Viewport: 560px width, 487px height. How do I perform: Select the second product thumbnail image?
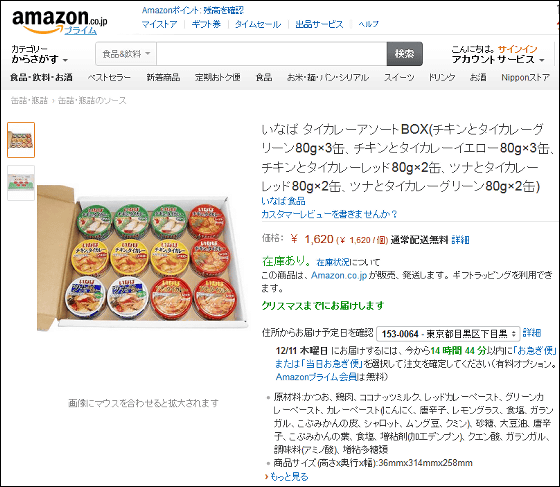tap(21, 183)
